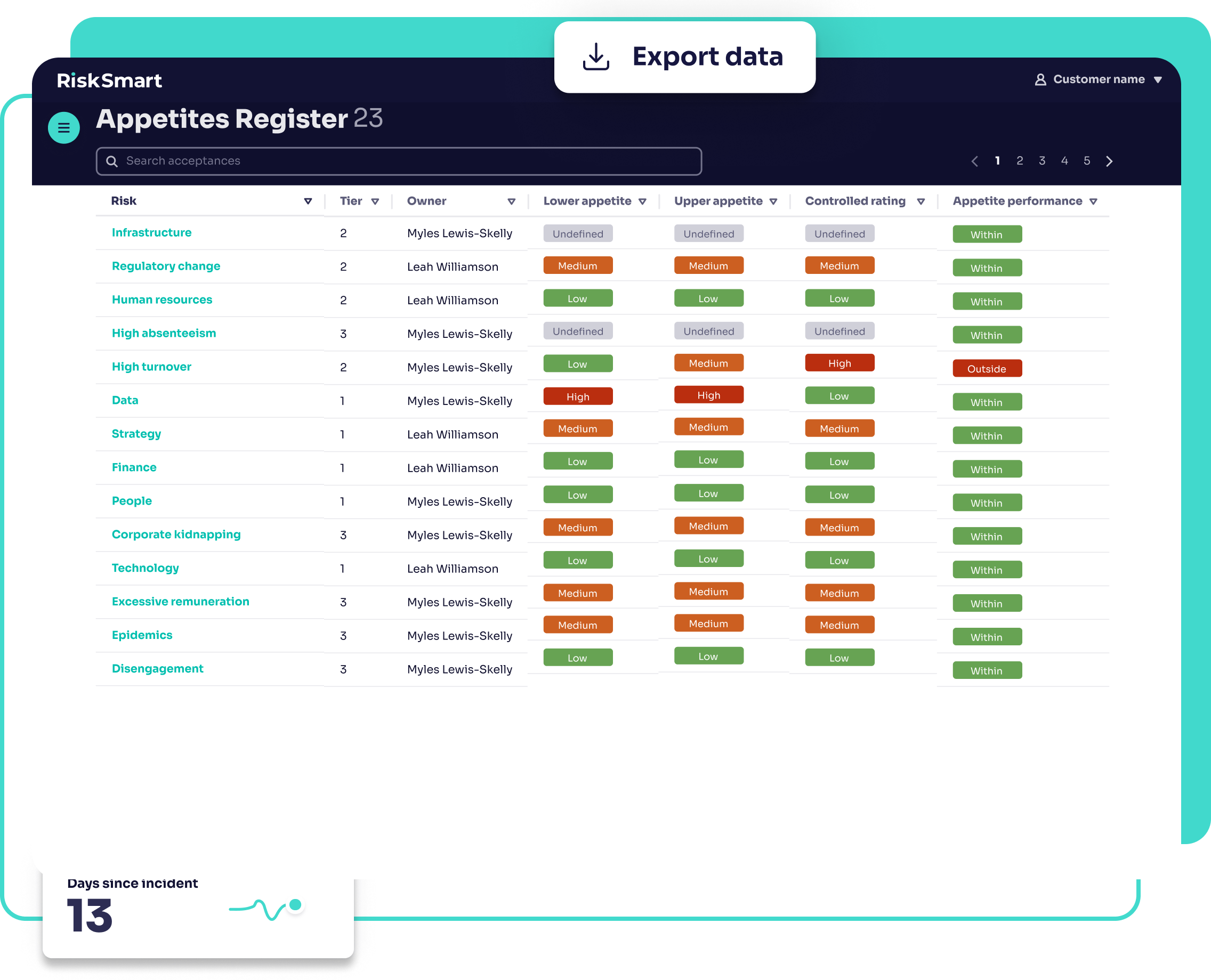Open the Owner column filter dropdown

tap(511, 201)
